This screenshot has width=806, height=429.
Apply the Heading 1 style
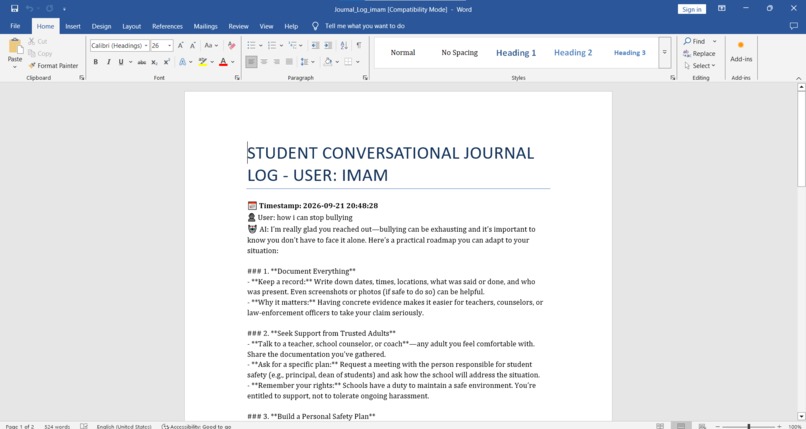click(x=516, y=52)
